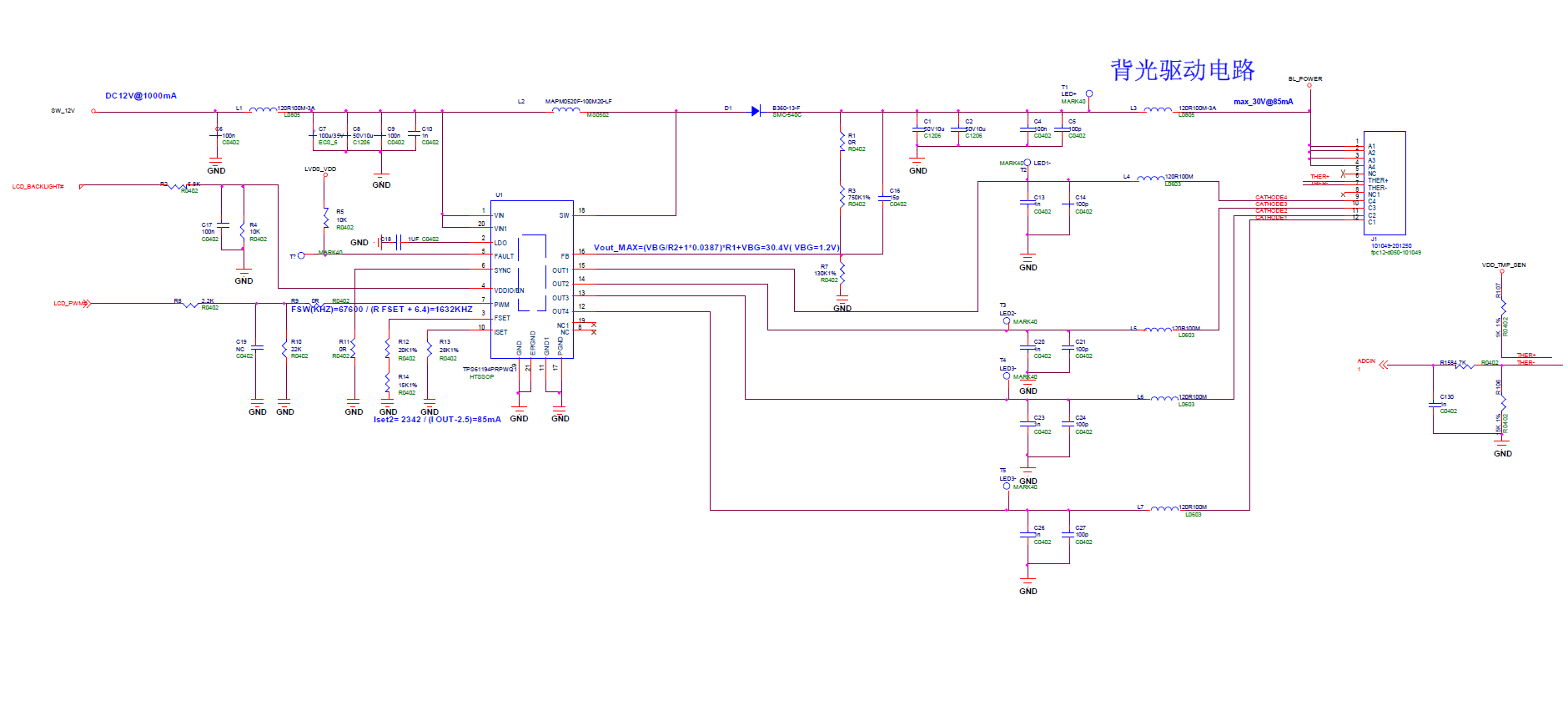Viewport: 1568px width, 721px height.
Task: Click the R3 resistor symbol
Action: click(842, 196)
